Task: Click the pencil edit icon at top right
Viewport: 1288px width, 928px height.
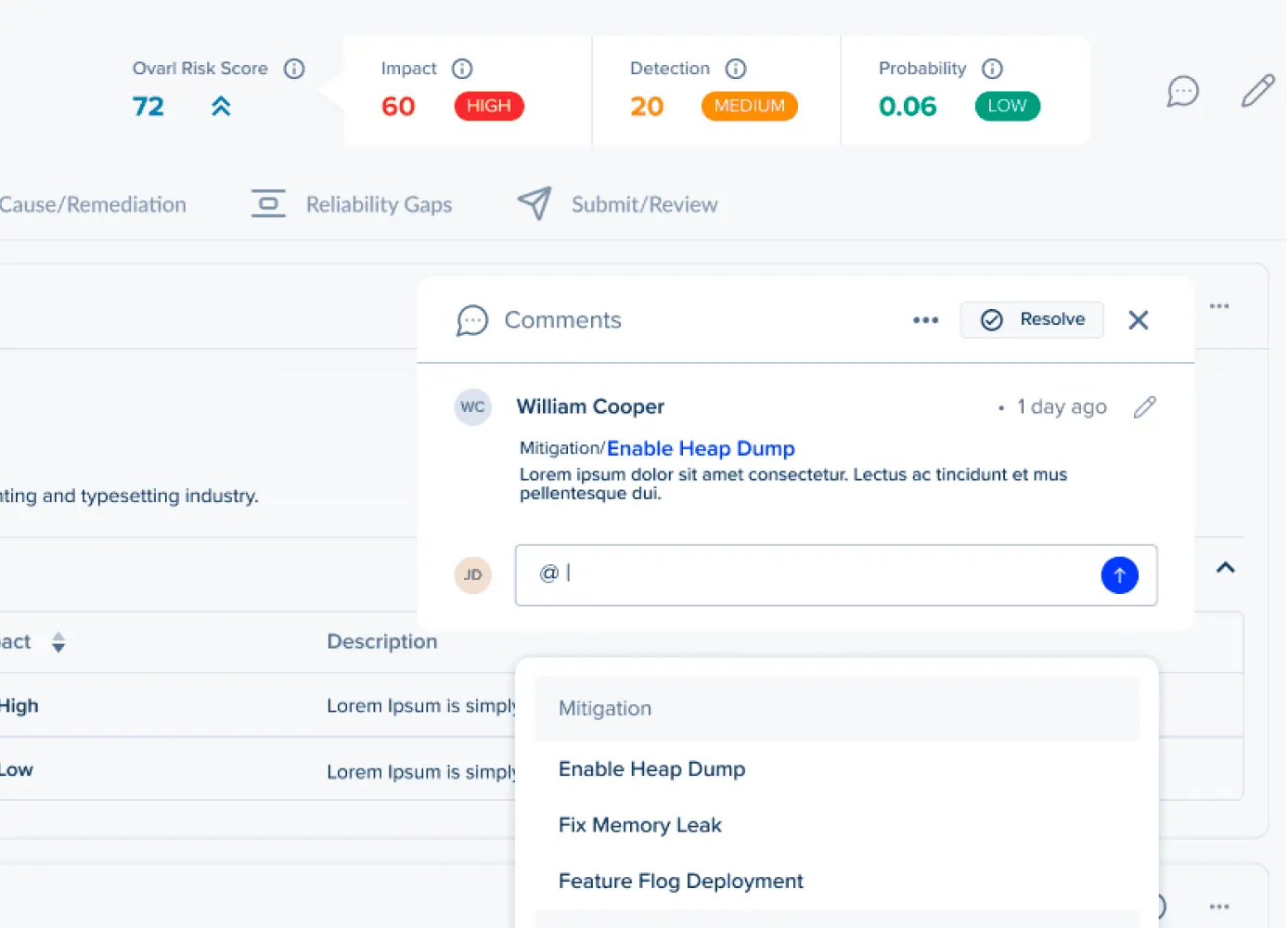Action: (1258, 90)
